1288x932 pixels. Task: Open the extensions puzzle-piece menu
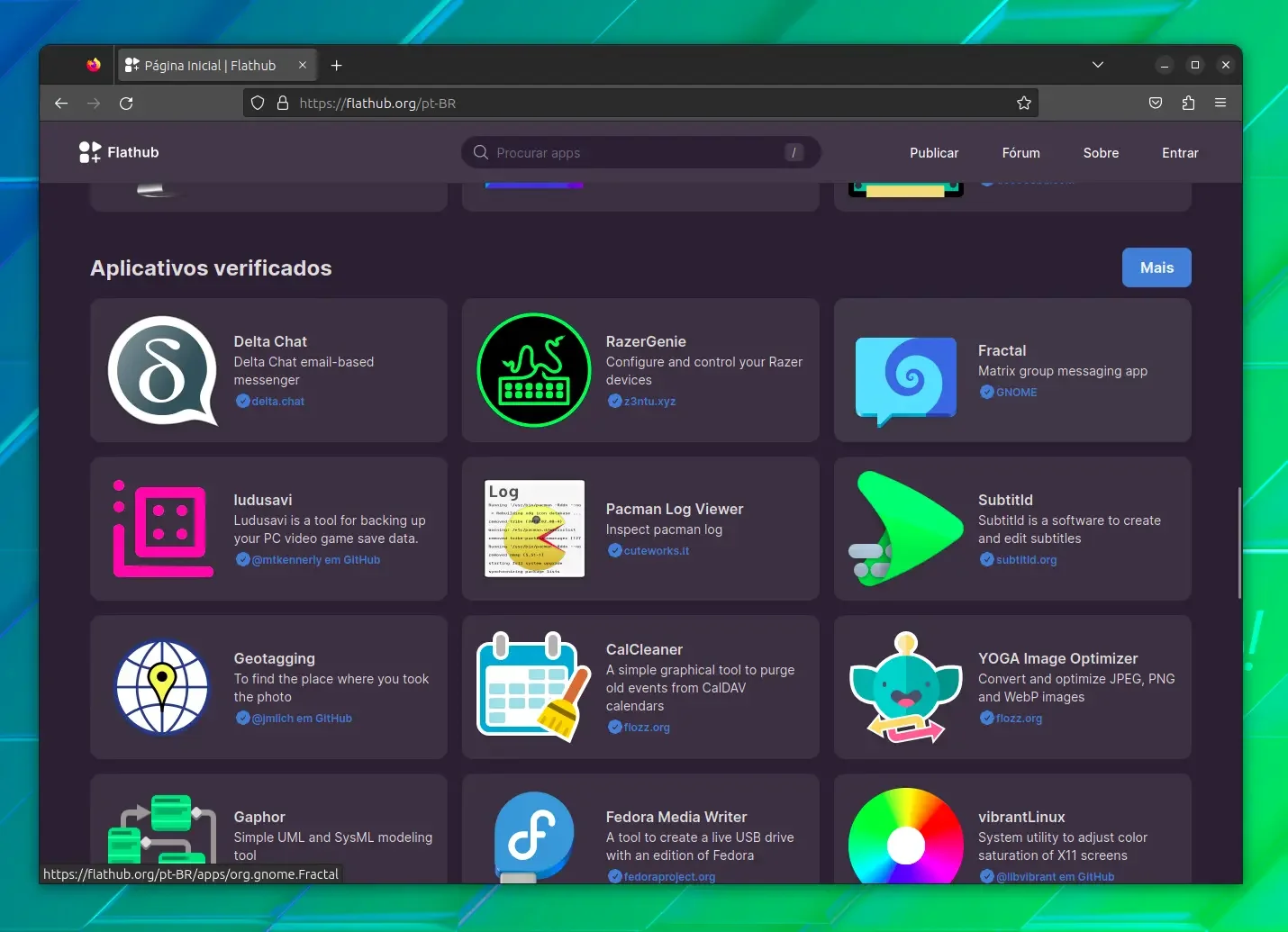(x=1188, y=103)
